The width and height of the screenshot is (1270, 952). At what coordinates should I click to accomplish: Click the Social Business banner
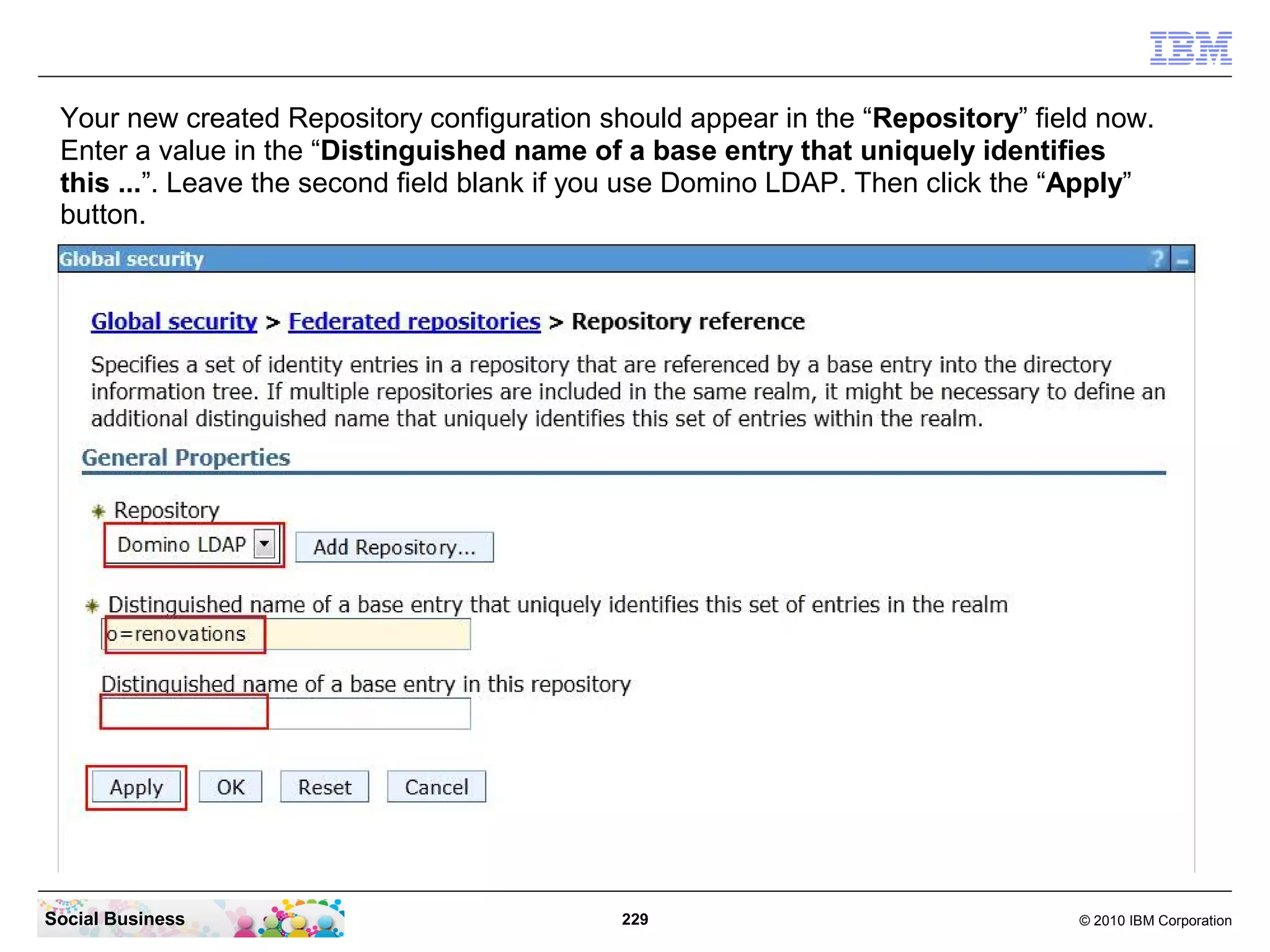coord(191,918)
